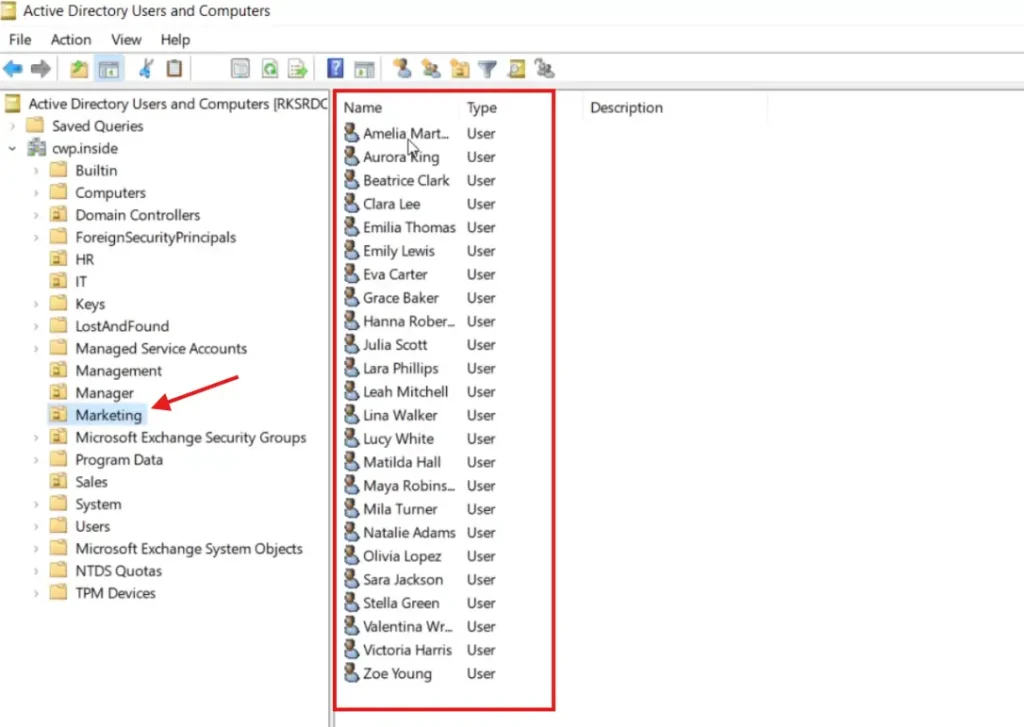Screen dimensions: 1024x727
Task: Click the Refresh toolbar icon
Action: pos(269,69)
